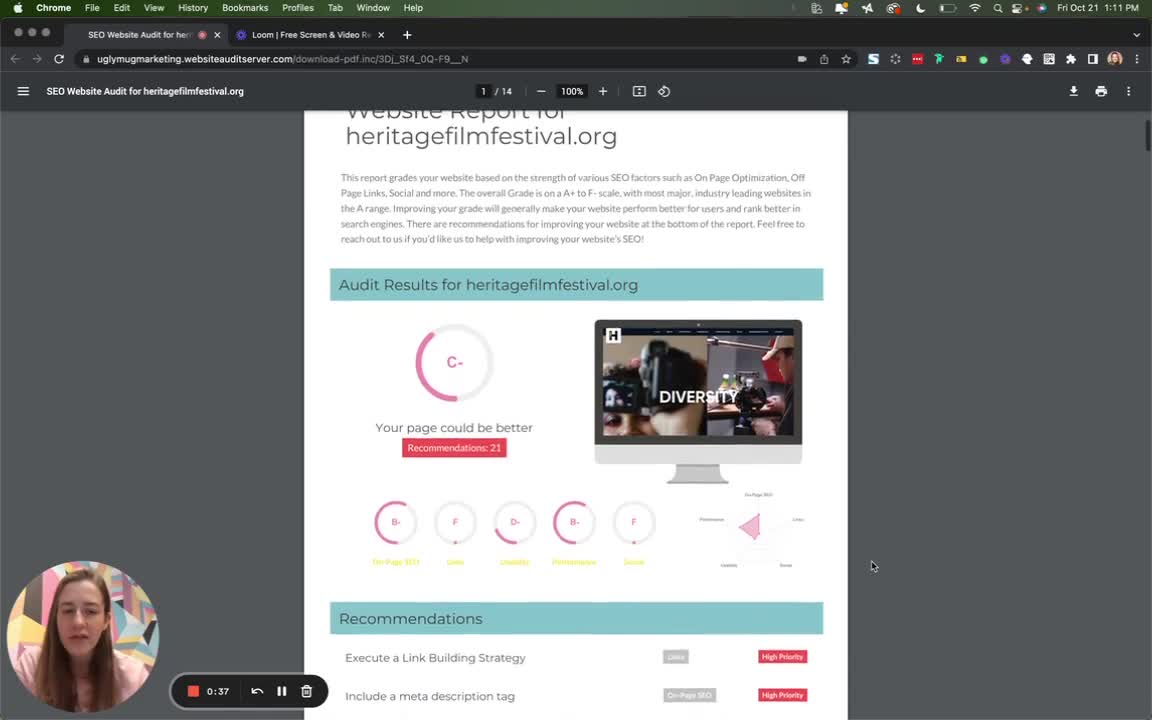Click the PDF page number field

483,91
